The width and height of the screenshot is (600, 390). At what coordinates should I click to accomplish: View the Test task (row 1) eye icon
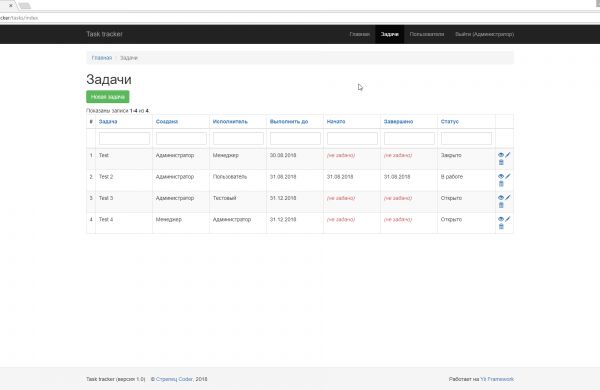pyautogui.click(x=501, y=155)
